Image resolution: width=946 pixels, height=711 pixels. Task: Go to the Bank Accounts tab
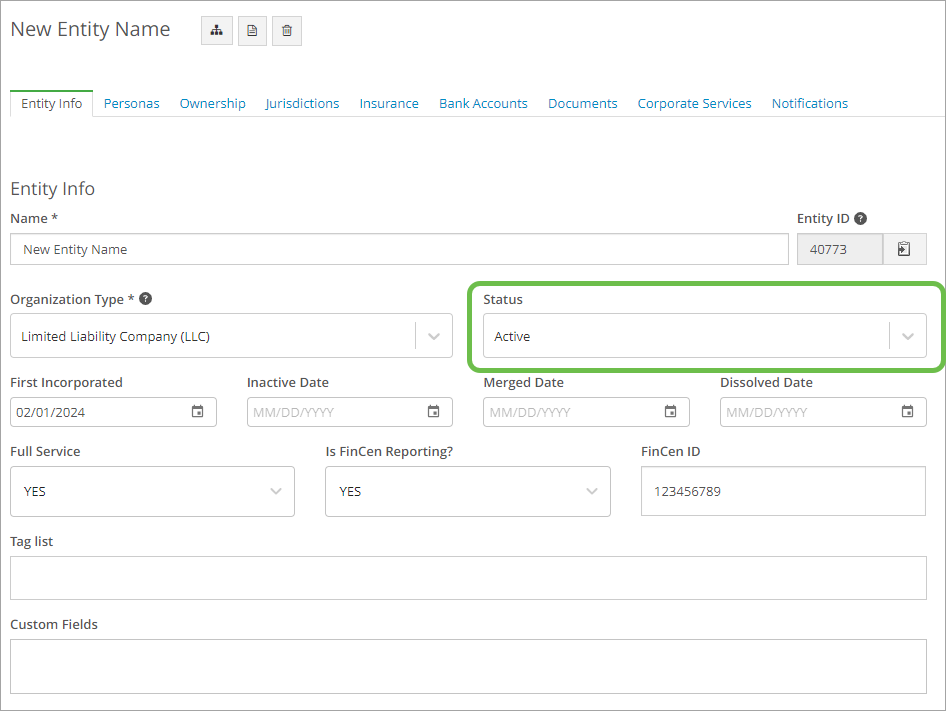[x=483, y=104]
